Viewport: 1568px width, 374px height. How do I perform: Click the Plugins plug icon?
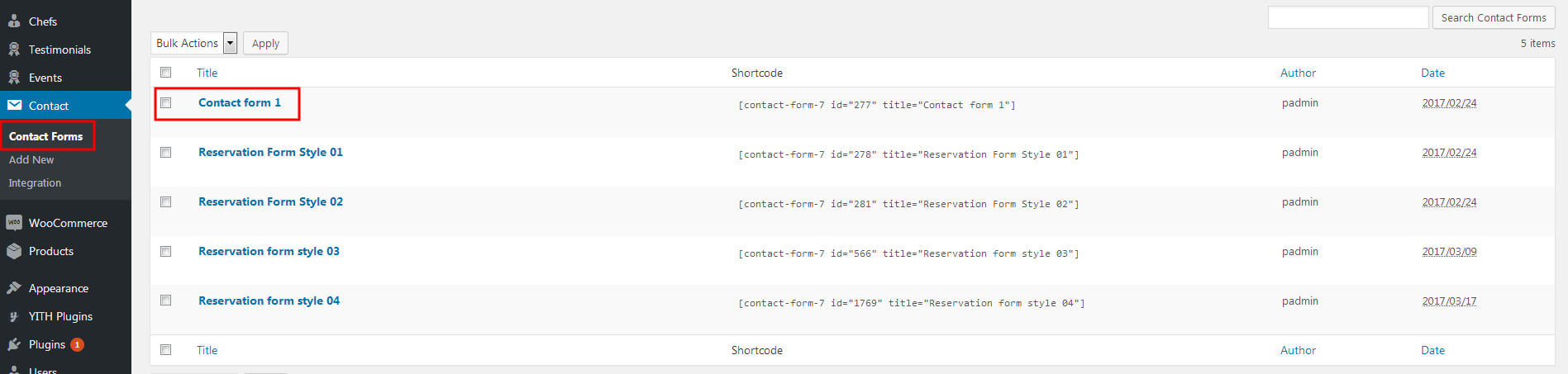click(x=14, y=344)
